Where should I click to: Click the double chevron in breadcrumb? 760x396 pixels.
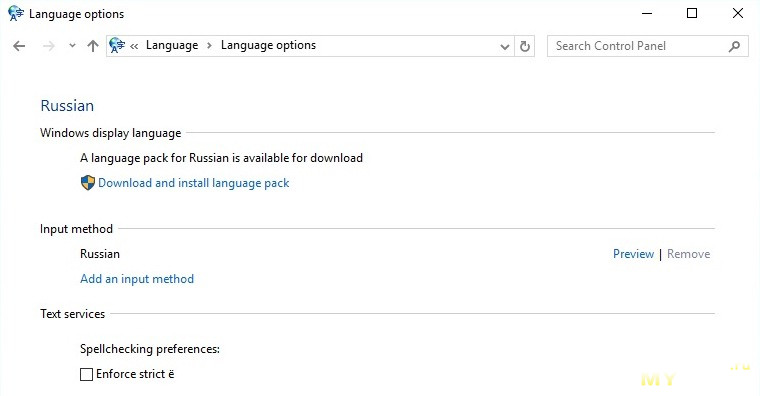coord(134,46)
